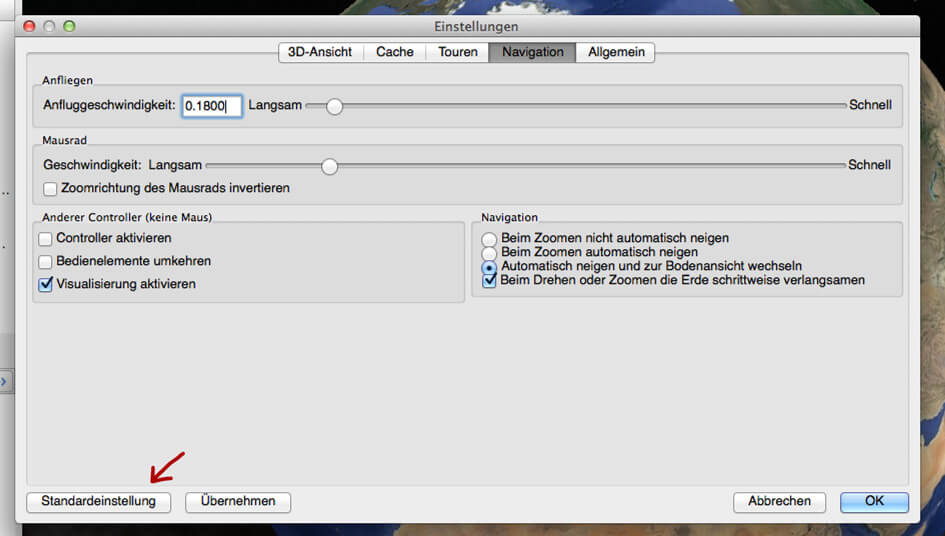The width and height of the screenshot is (945, 536).
Task: Minimize the Einstellungen window with the yellow button
Action: click(x=49, y=26)
